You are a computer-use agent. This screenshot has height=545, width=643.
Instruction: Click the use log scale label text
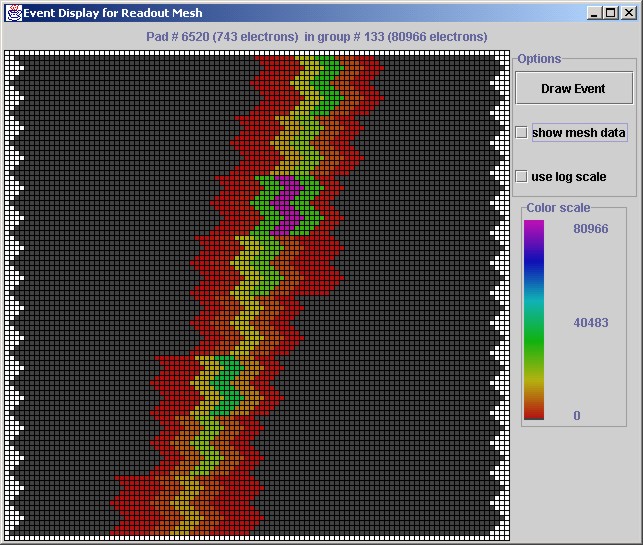tap(569, 177)
